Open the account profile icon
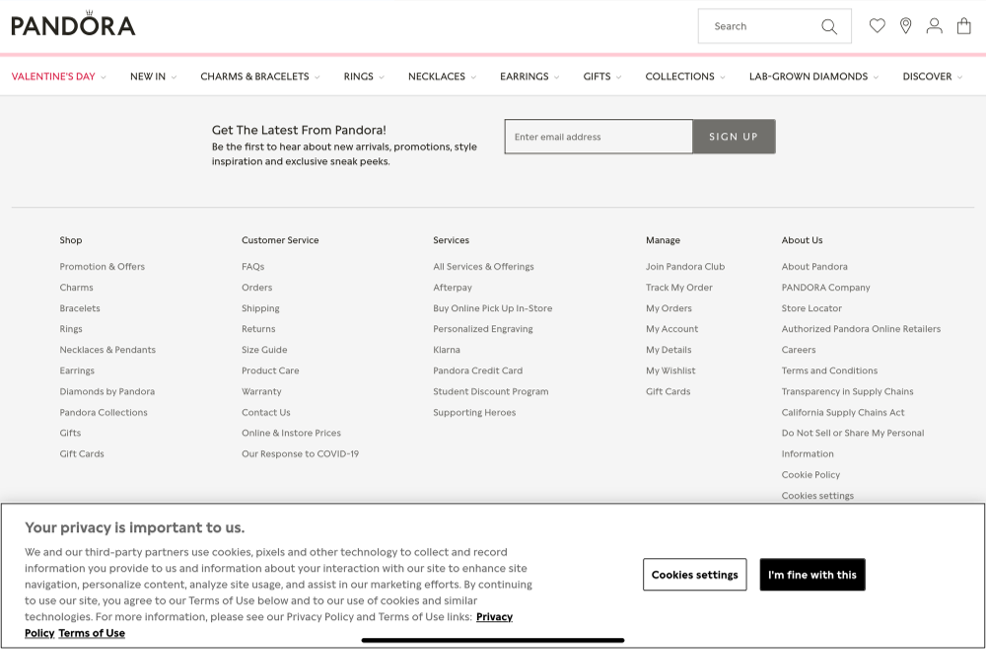 click(x=934, y=26)
